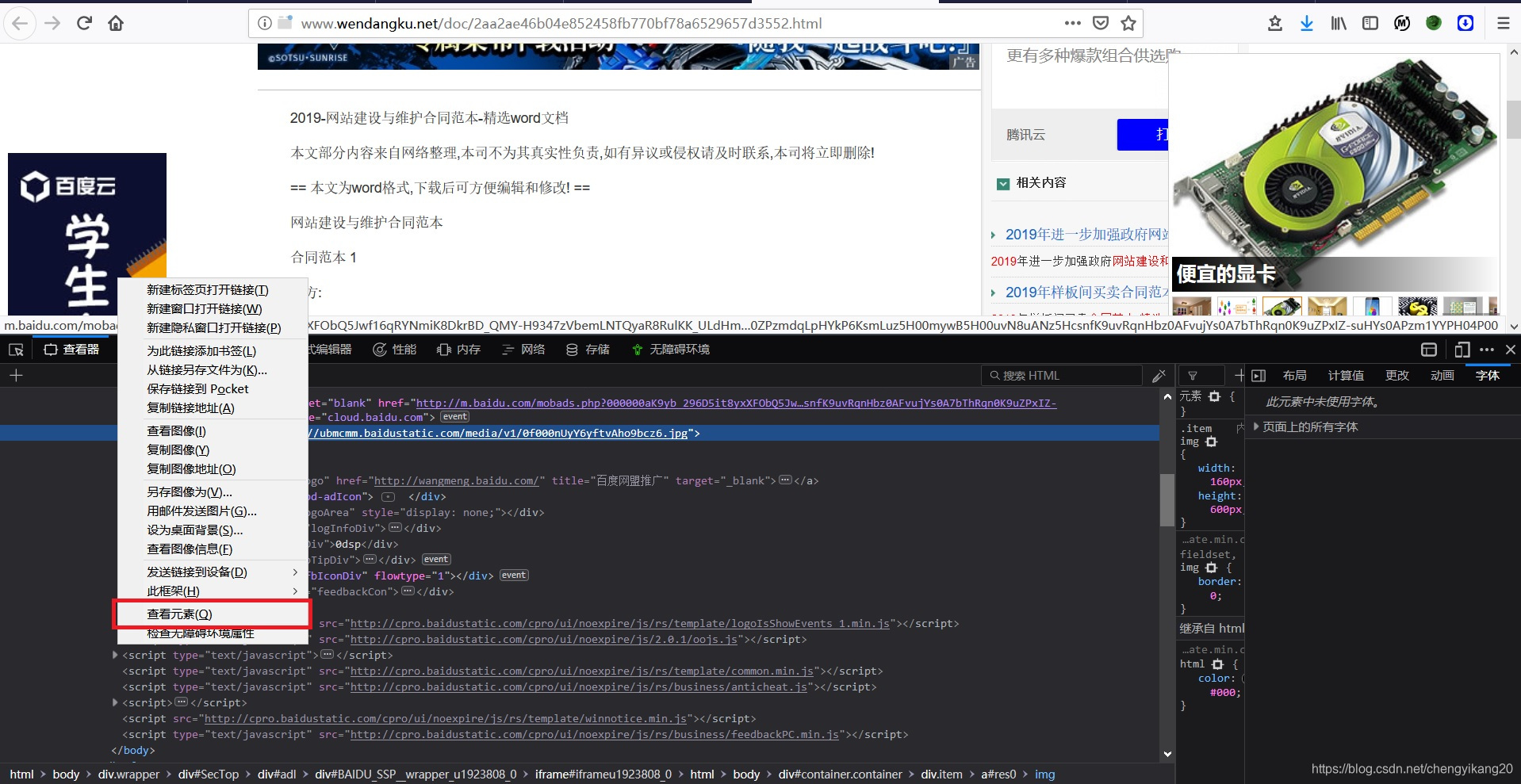The image size is (1521, 784).
Task: Add new node with plus icon
Action: pos(16,376)
